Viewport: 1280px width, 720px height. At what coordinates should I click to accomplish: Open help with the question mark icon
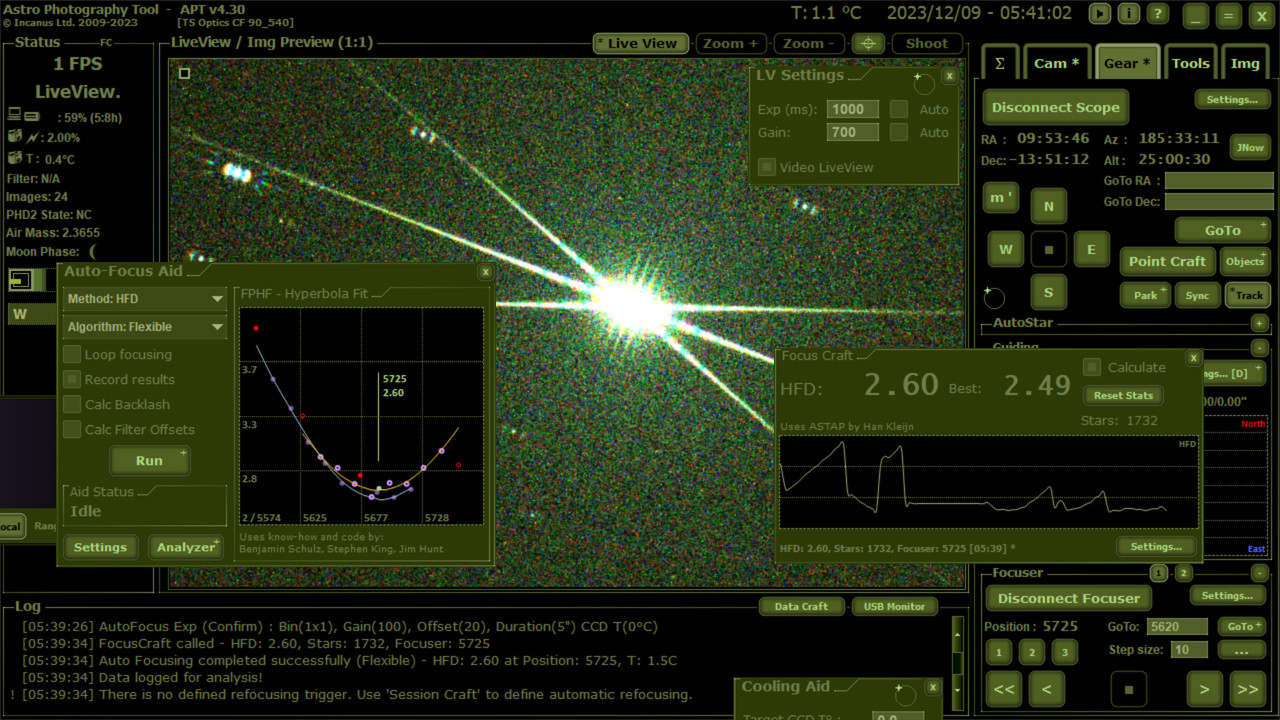(1157, 13)
